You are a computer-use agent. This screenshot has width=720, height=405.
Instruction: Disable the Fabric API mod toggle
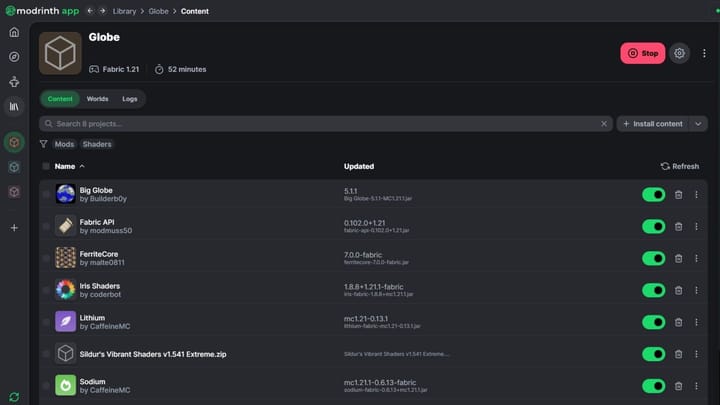[653, 226]
